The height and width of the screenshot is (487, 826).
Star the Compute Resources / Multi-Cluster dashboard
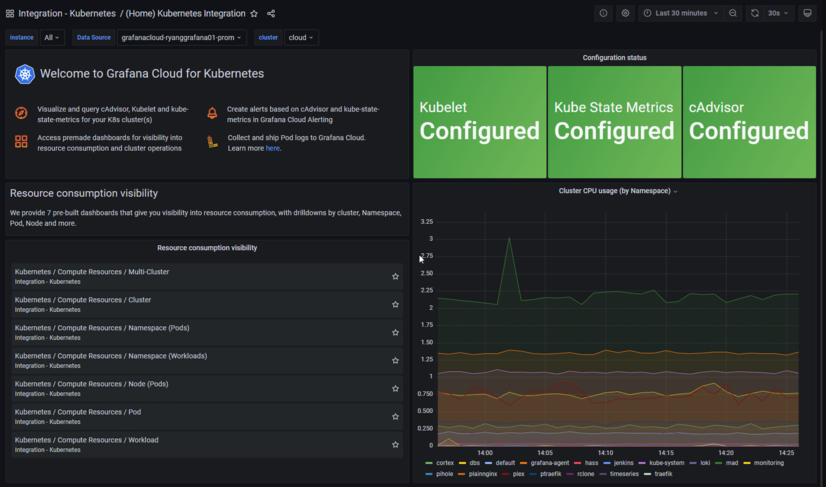pos(395,276)
